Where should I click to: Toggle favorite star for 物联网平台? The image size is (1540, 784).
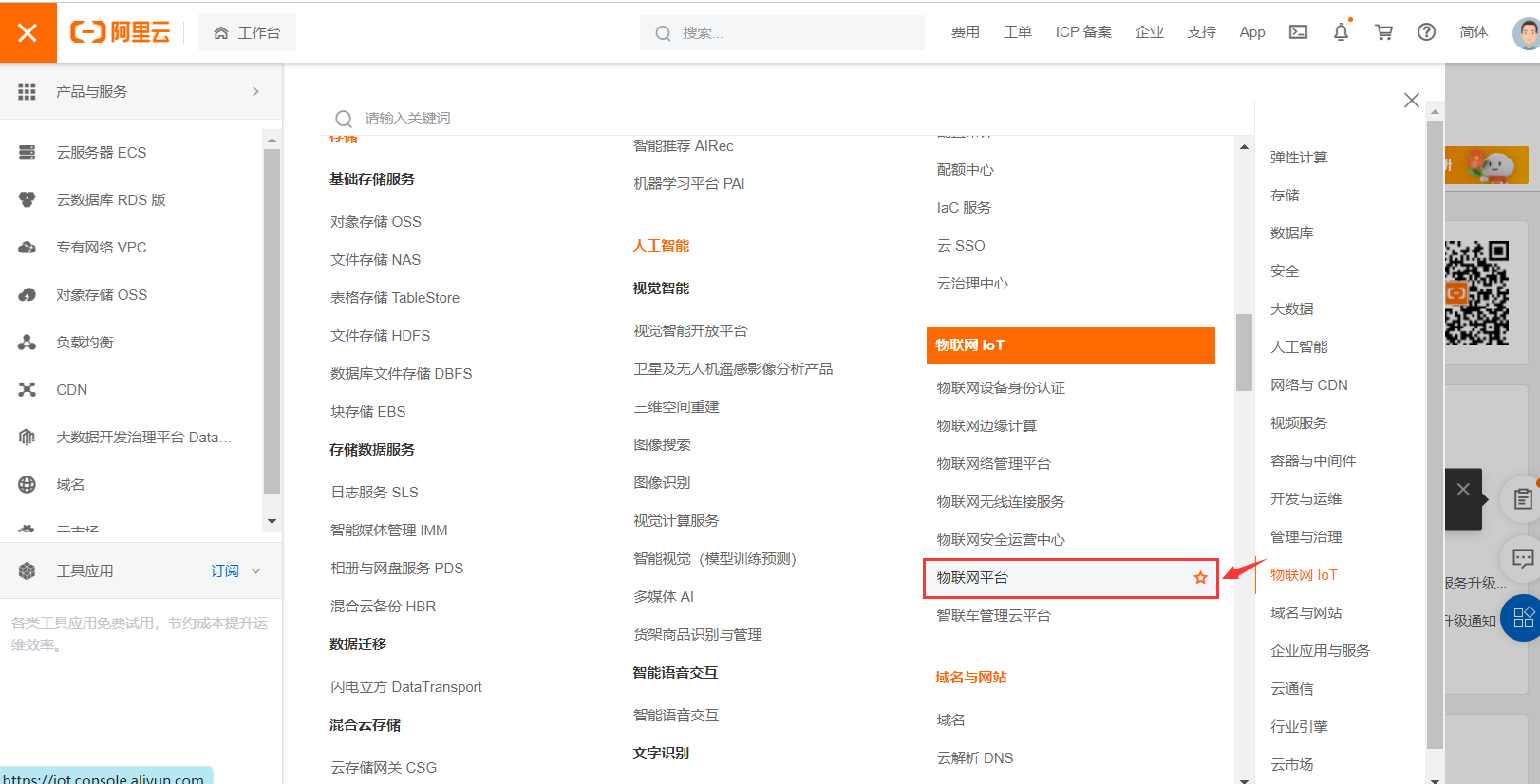point(1200,578)
